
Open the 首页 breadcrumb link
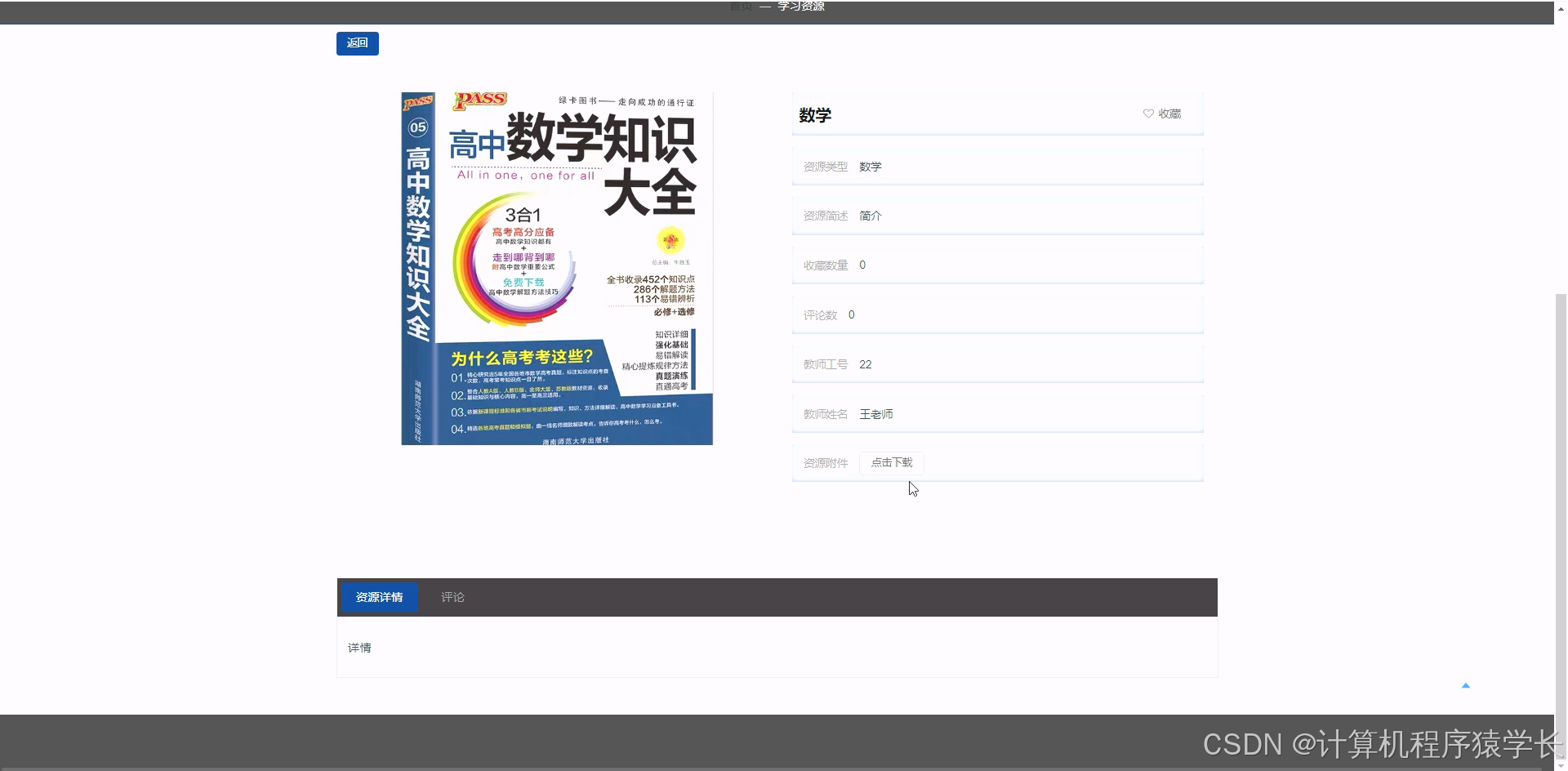tap(739, 6)
